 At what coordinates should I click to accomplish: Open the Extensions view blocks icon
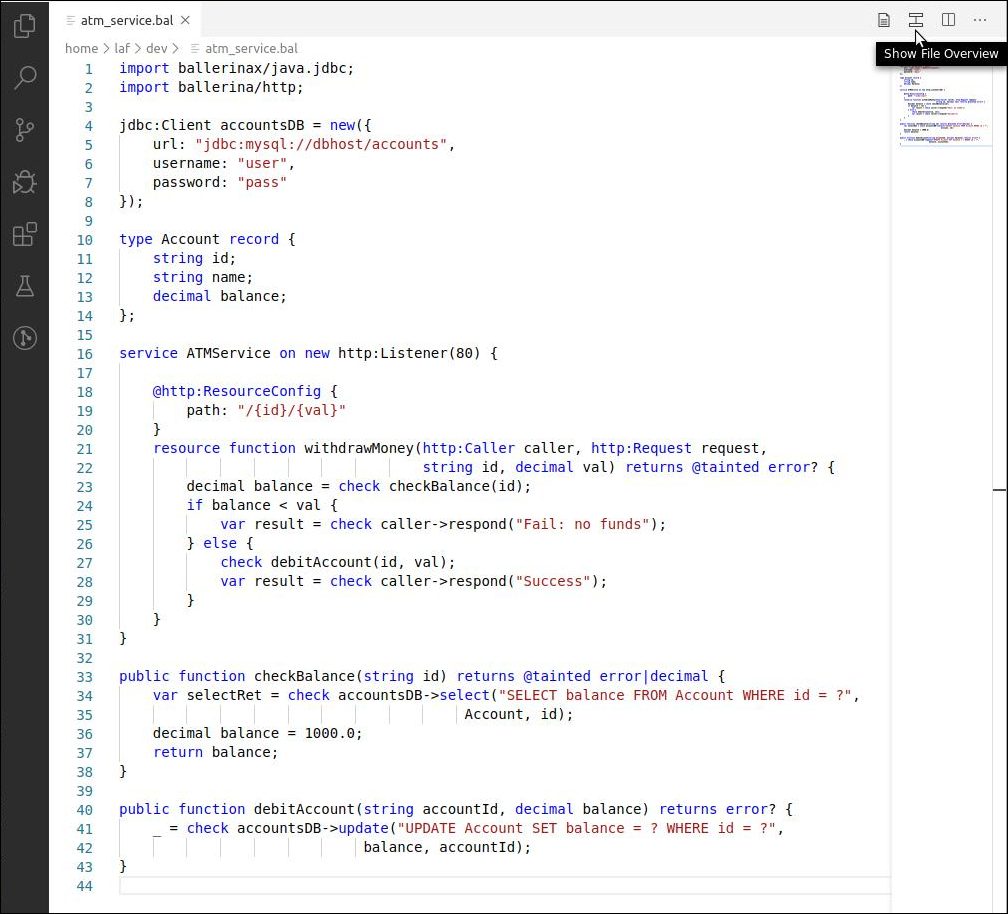click(x=25, y=234)
